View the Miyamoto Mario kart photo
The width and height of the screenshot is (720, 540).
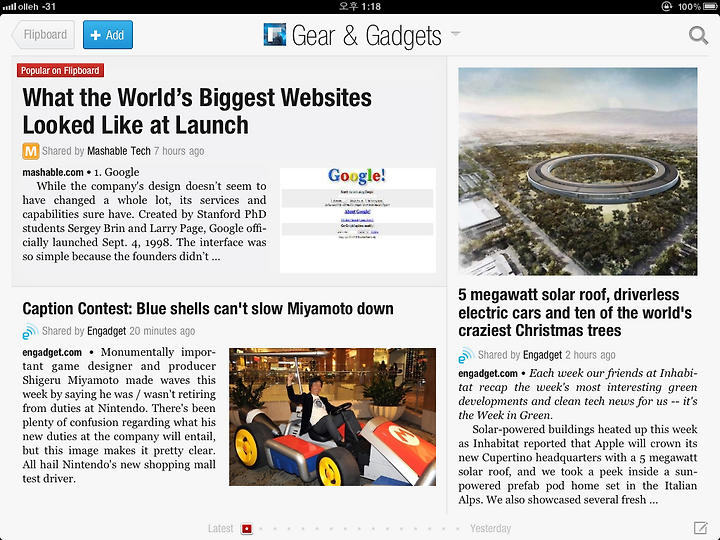click(x=332, y=416)
